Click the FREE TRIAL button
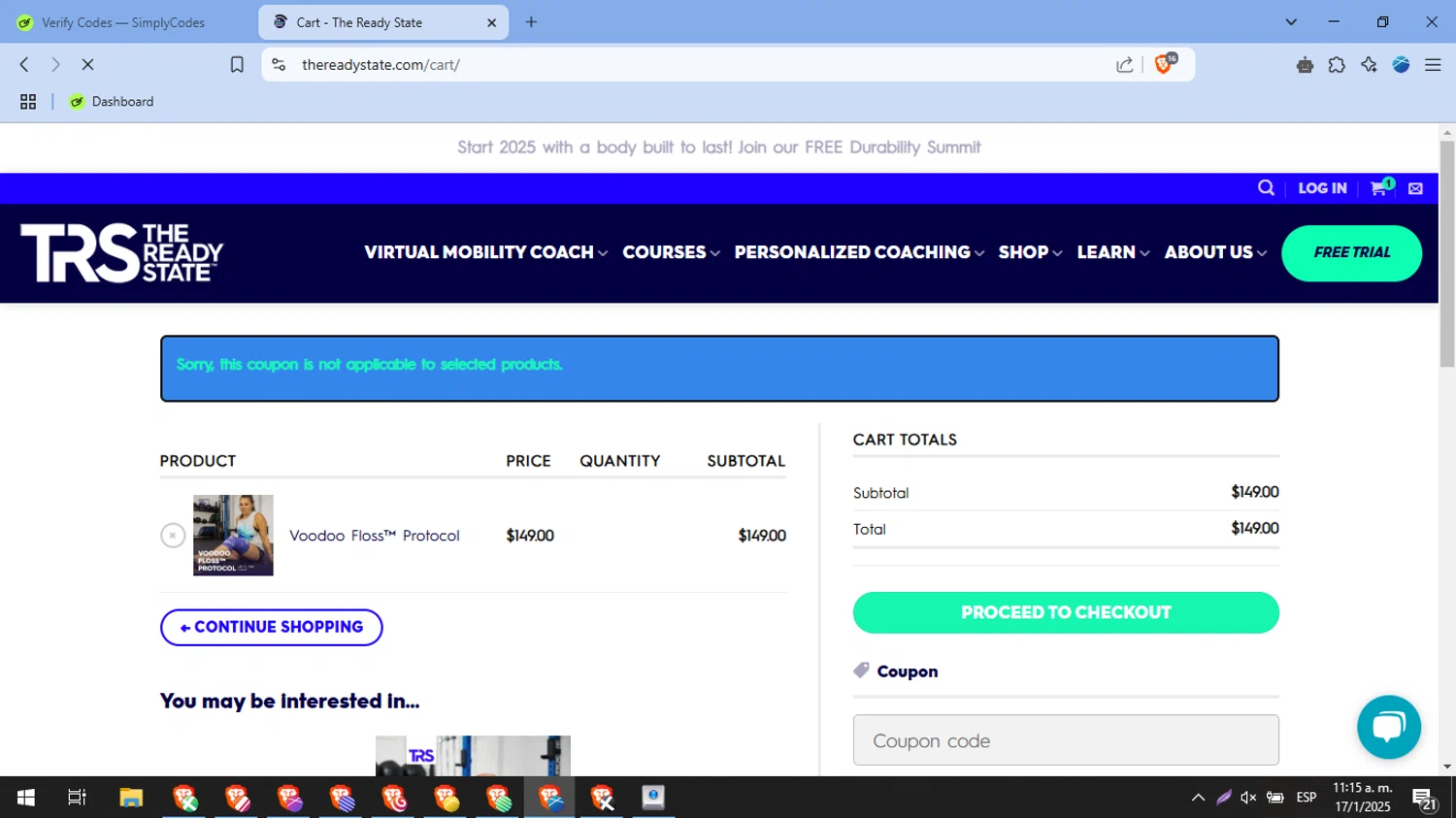Screen dimensions: 1456x818 (x=1351, y=253)
